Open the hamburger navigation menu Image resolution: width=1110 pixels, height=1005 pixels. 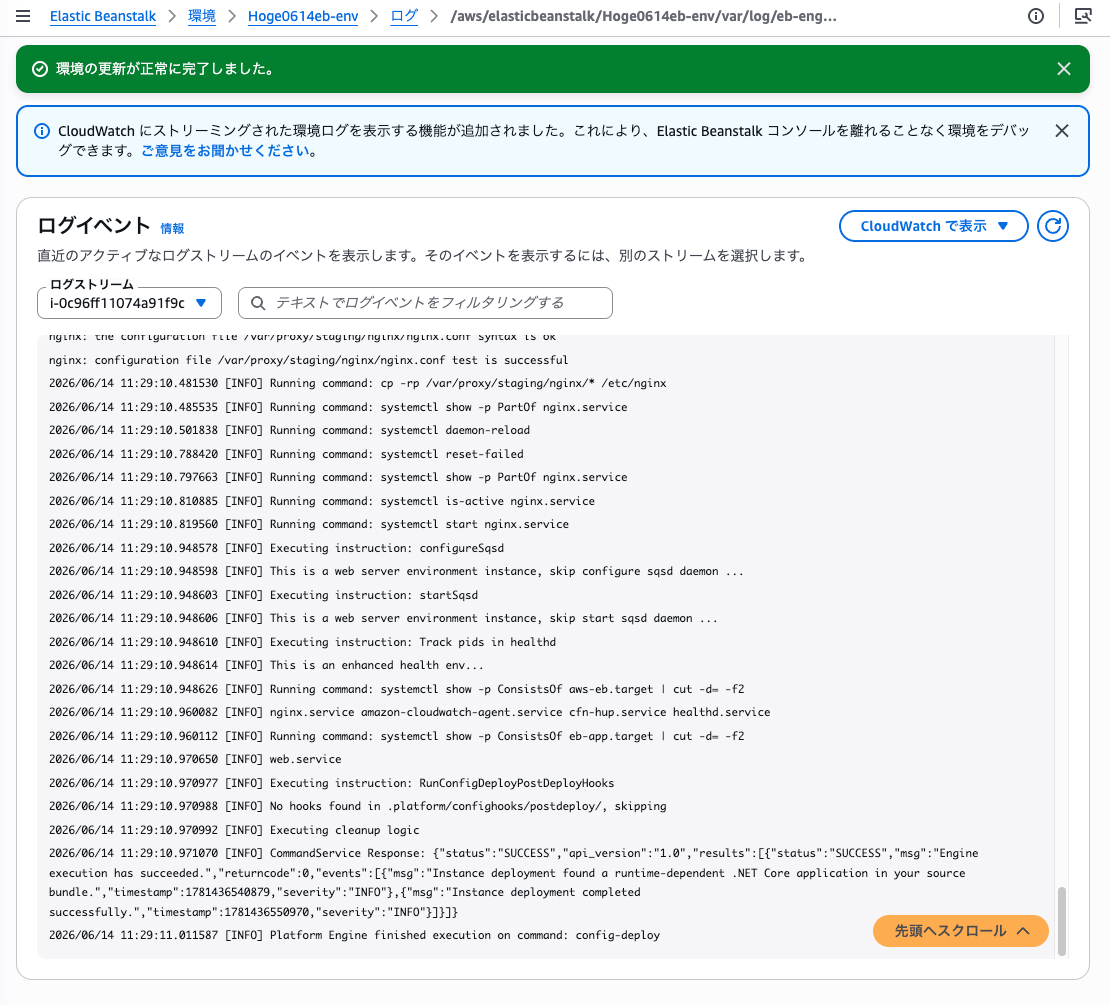click(23, 16)
